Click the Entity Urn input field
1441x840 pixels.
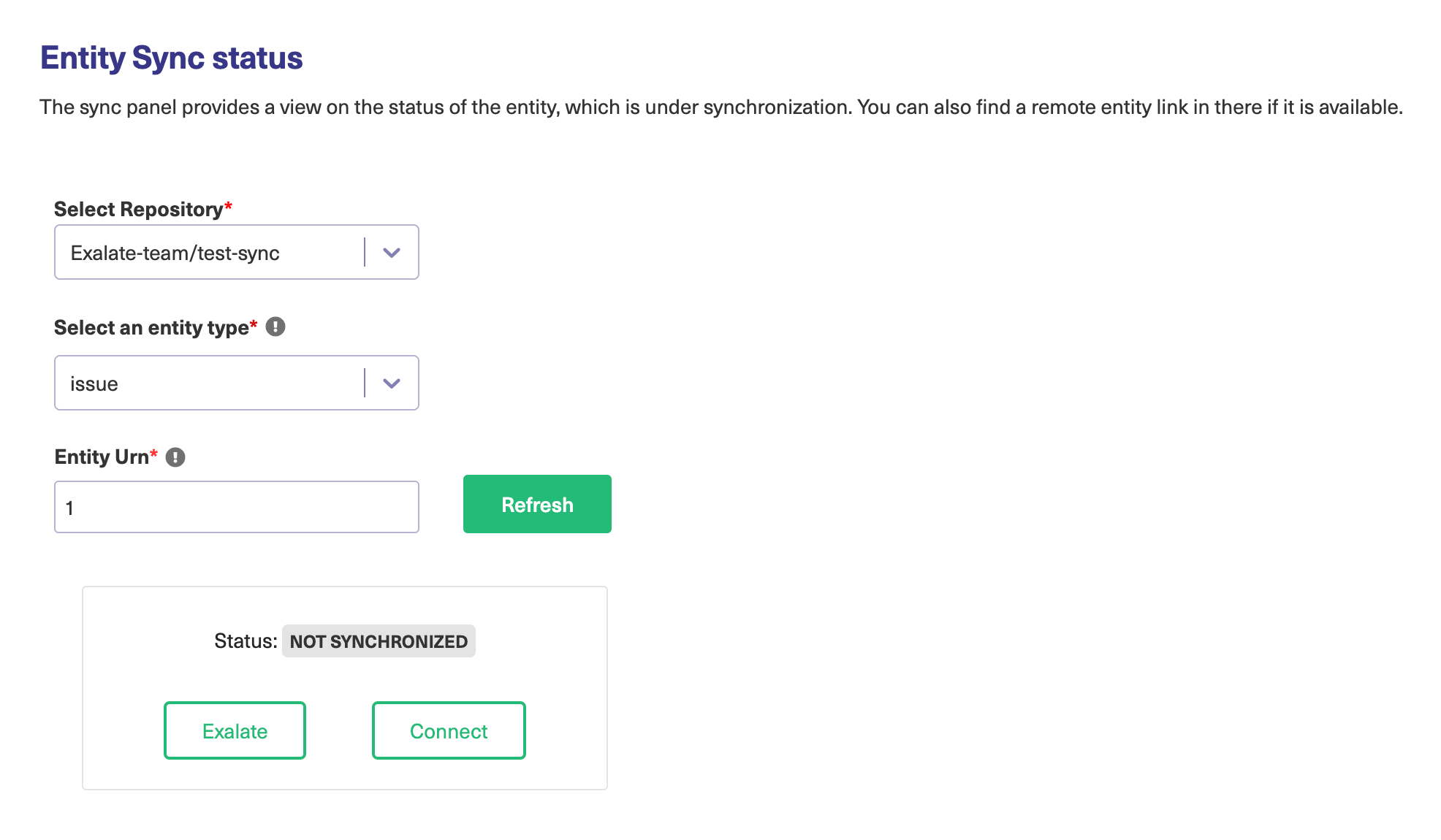237,507
